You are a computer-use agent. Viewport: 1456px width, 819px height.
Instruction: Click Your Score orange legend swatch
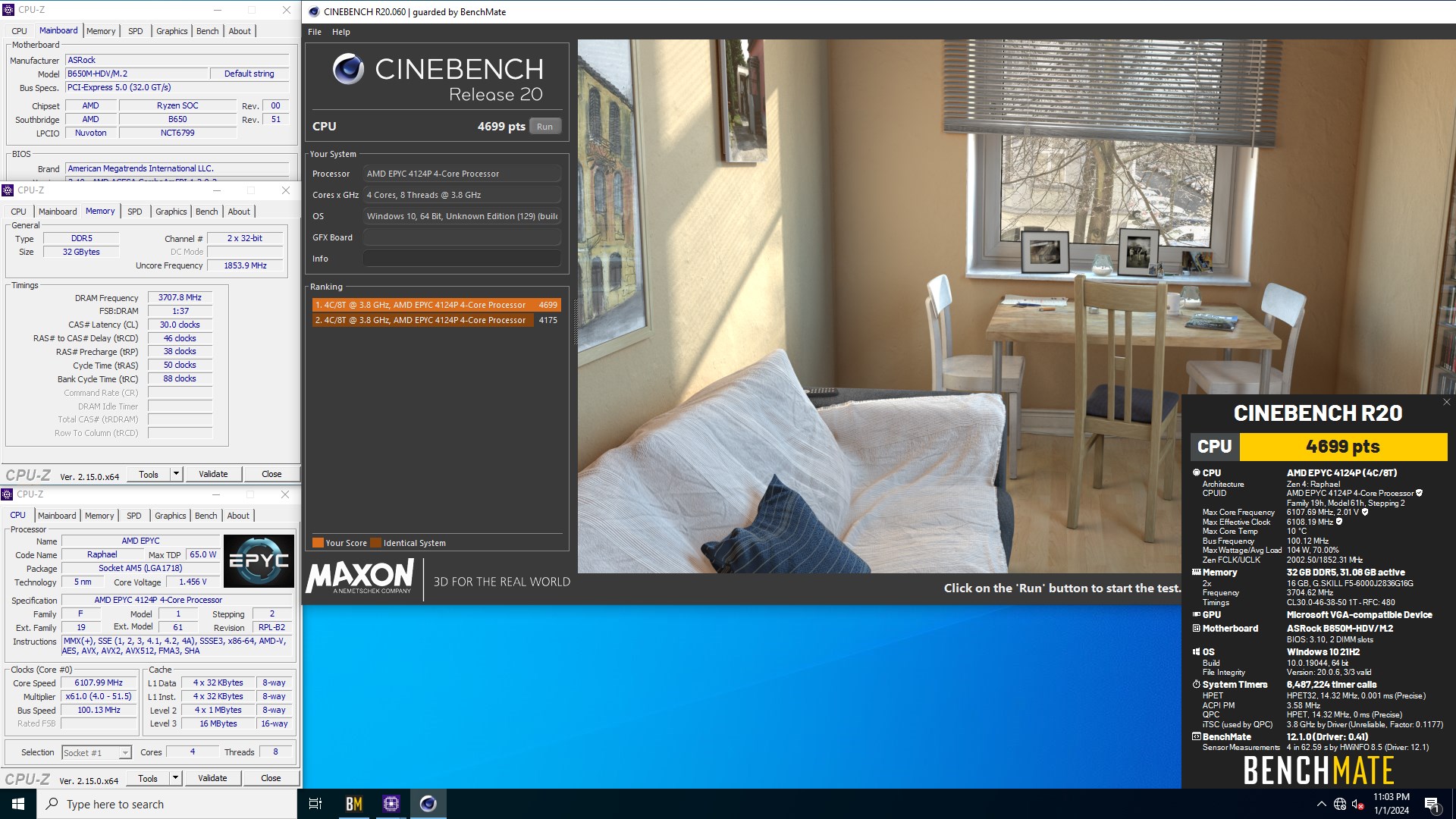click(x=318, y=543)
